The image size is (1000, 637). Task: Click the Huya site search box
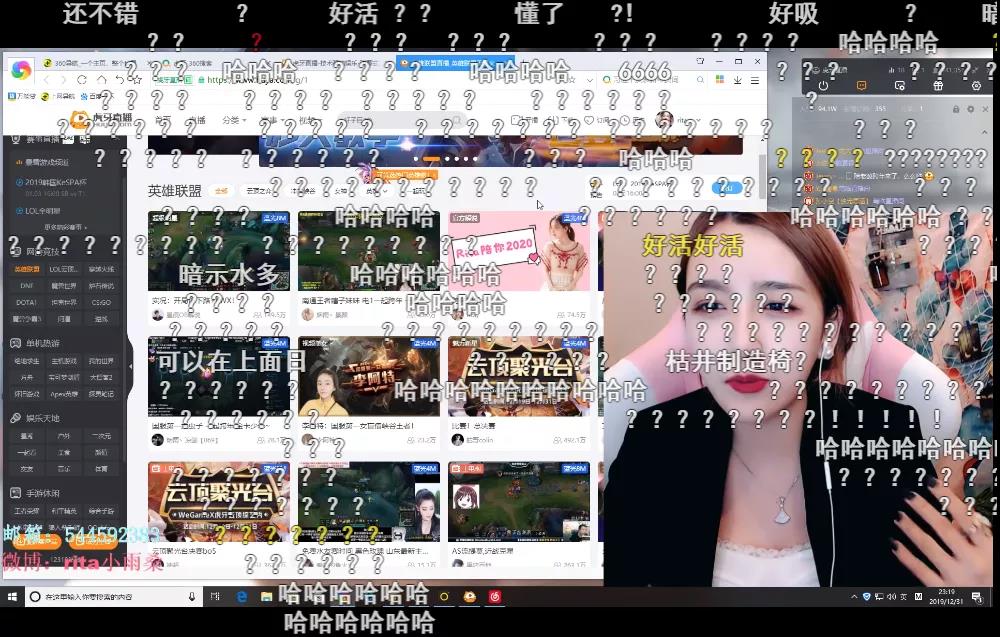(401, 120)
